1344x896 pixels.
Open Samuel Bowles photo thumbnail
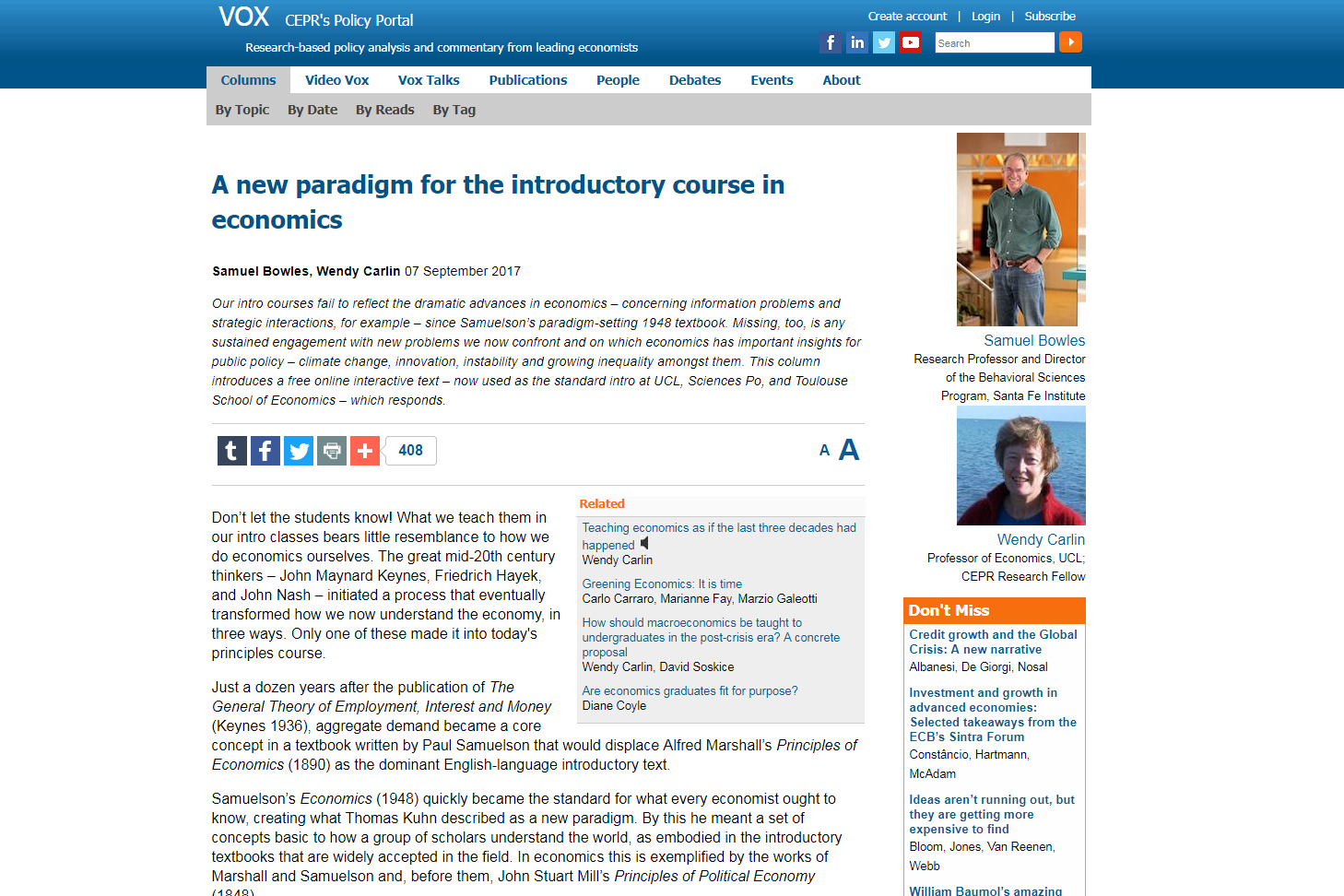click(x=1021, y=230)
